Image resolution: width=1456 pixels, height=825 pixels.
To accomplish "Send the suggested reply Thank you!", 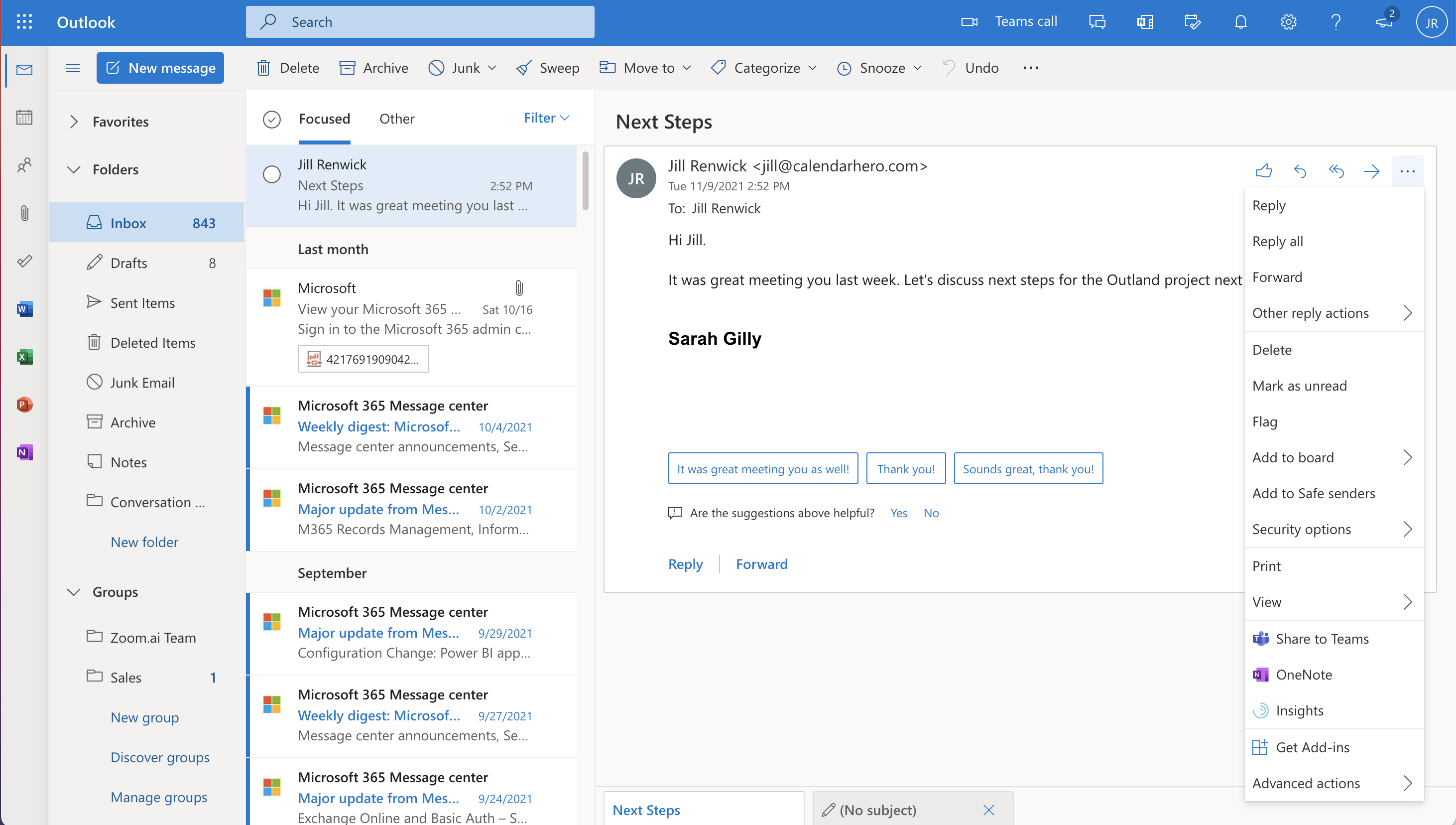I will tap(905, 468).
